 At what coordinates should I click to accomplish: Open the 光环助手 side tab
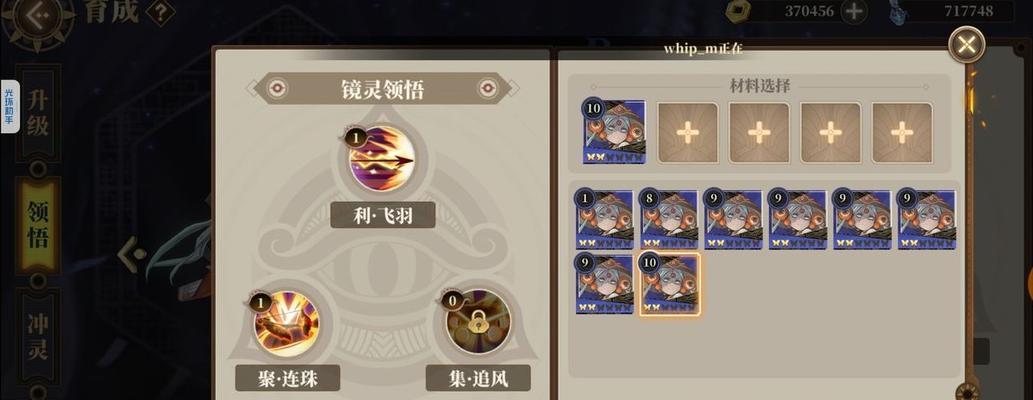tap(10, 107)
